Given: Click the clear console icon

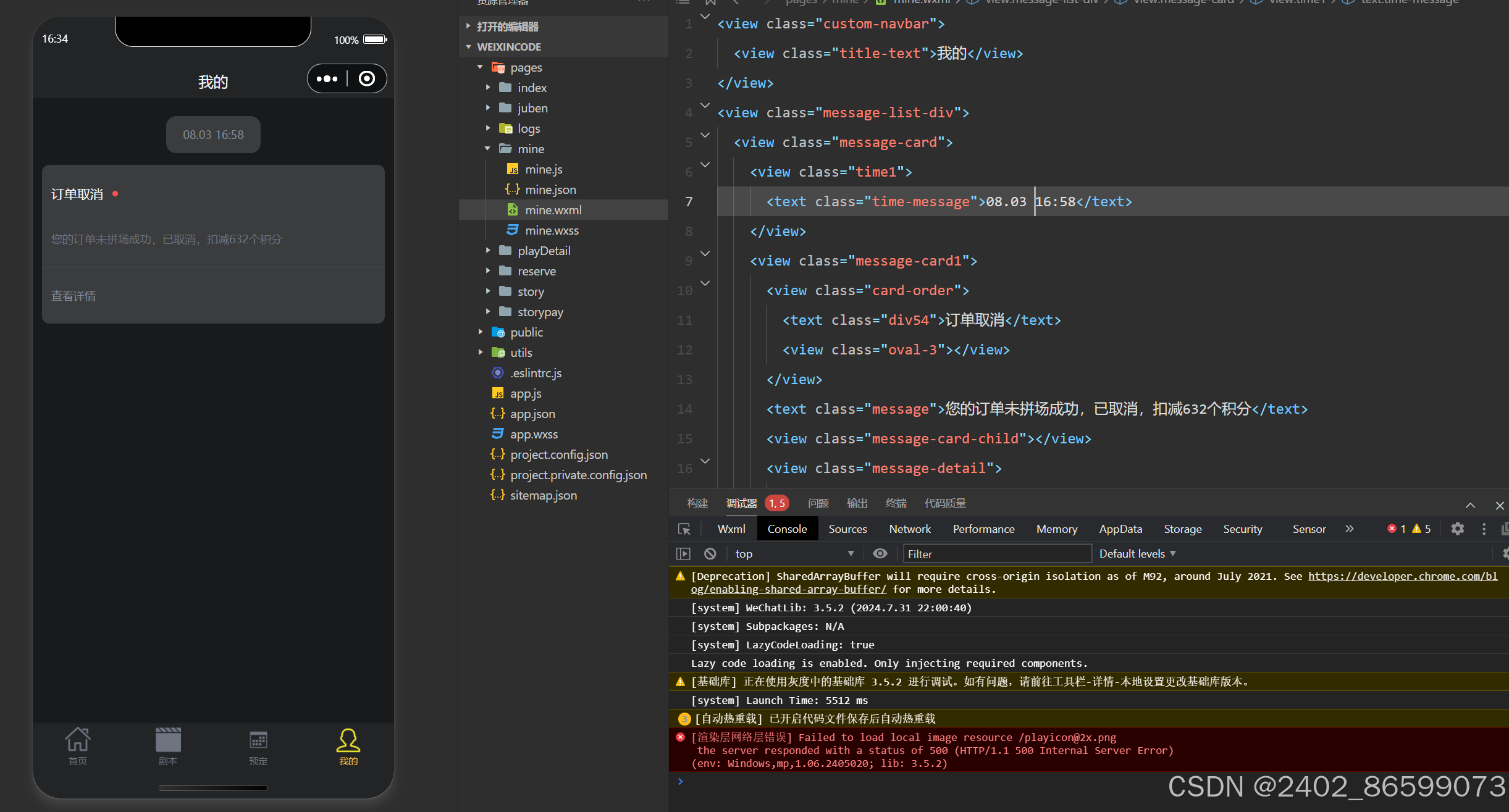Looking at the screenshot, I should [710, 554].
